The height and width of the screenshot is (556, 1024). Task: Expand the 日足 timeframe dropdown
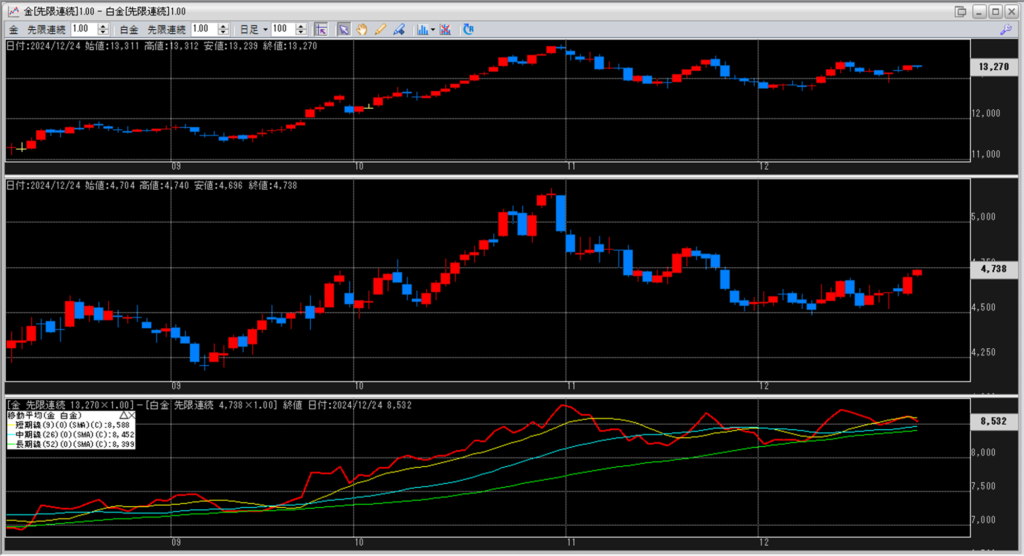tap(264, 30)
